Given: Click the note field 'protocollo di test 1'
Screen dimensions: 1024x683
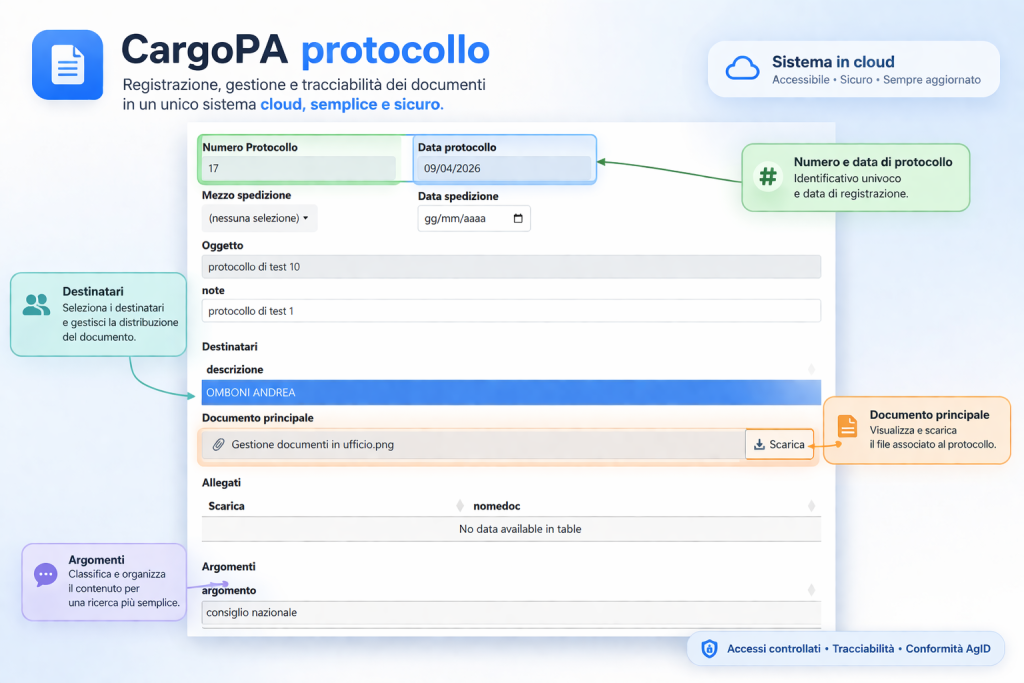Looking at the screenshot, I should 511,311.
